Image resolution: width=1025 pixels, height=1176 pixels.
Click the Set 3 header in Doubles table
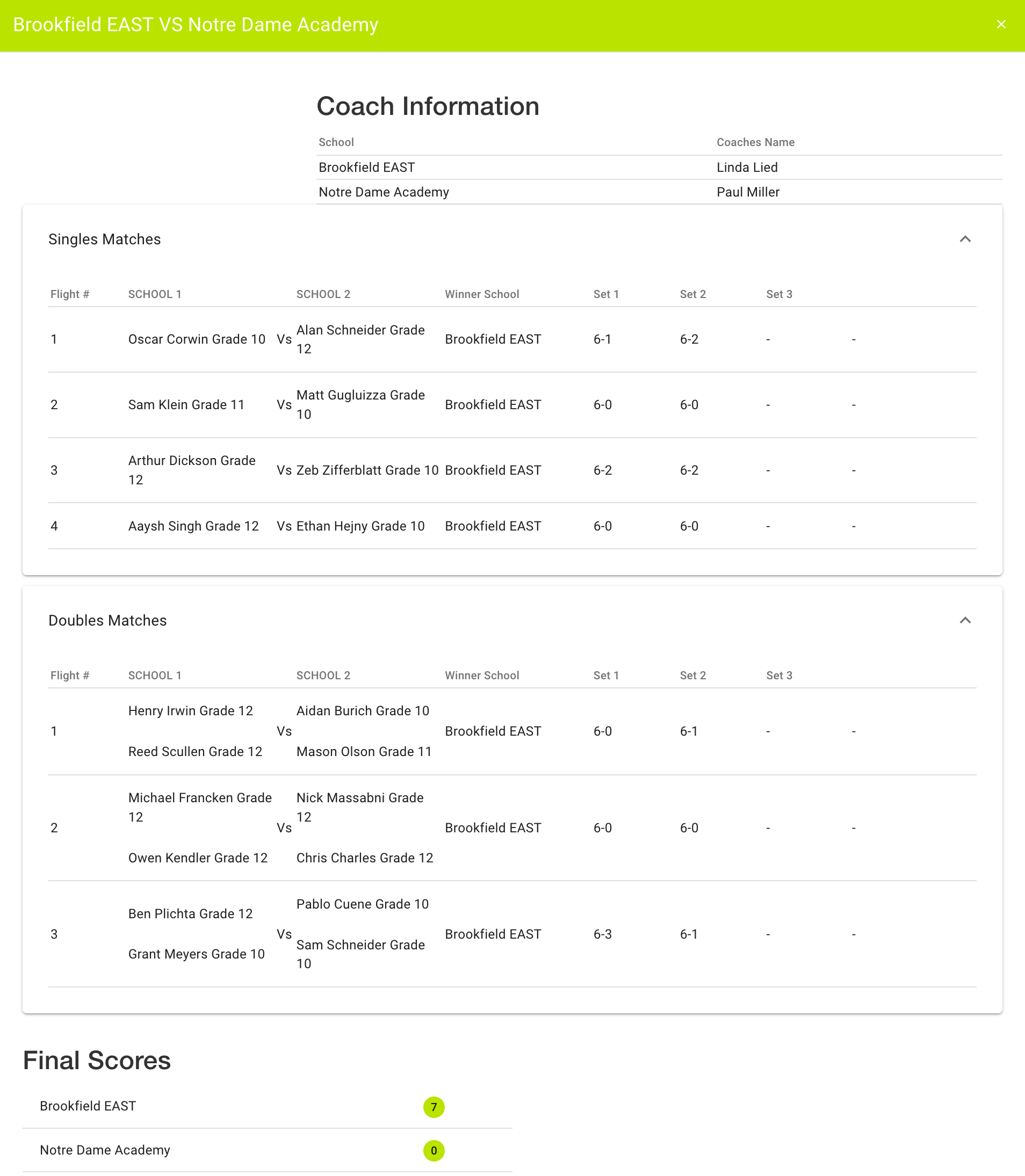779,675
